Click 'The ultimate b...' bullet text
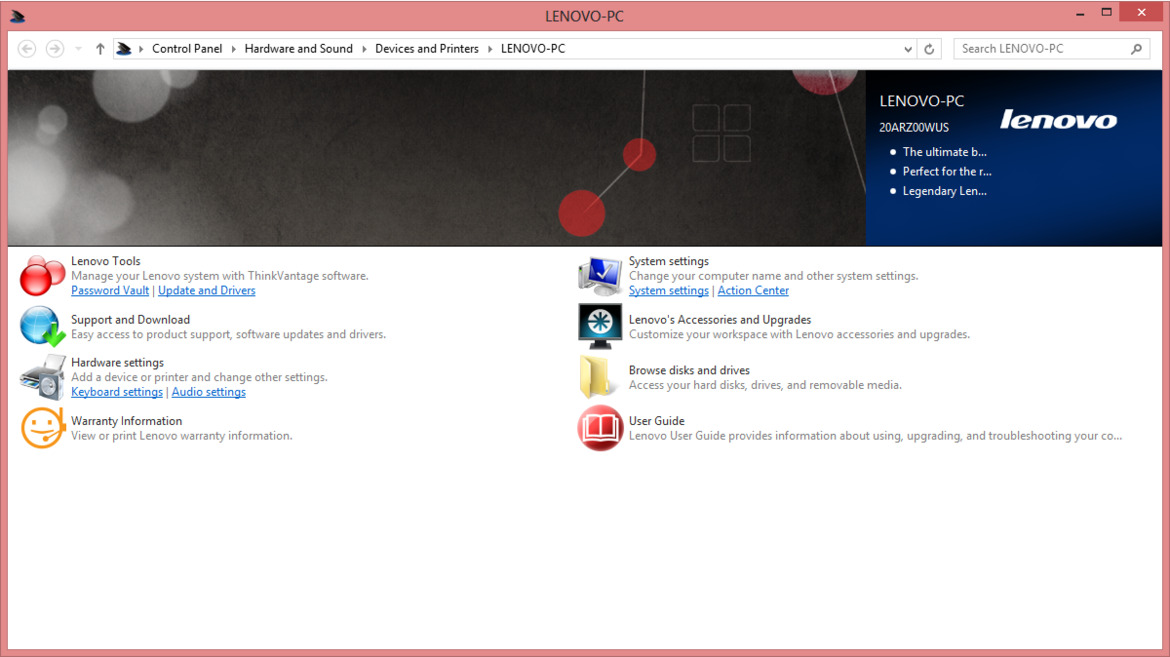Screen dimensions: 1170x657 [945, 152]
